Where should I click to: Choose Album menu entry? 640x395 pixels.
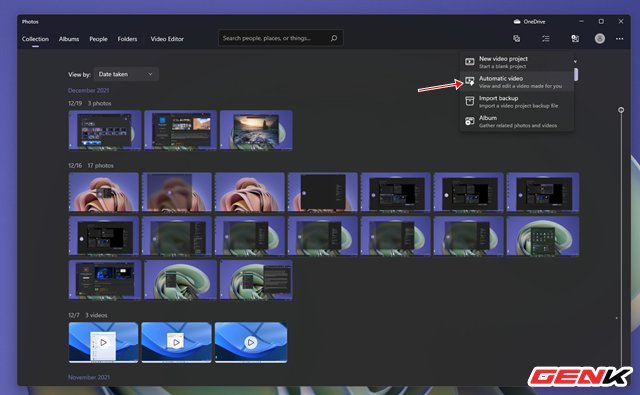[x=517, y=121]
